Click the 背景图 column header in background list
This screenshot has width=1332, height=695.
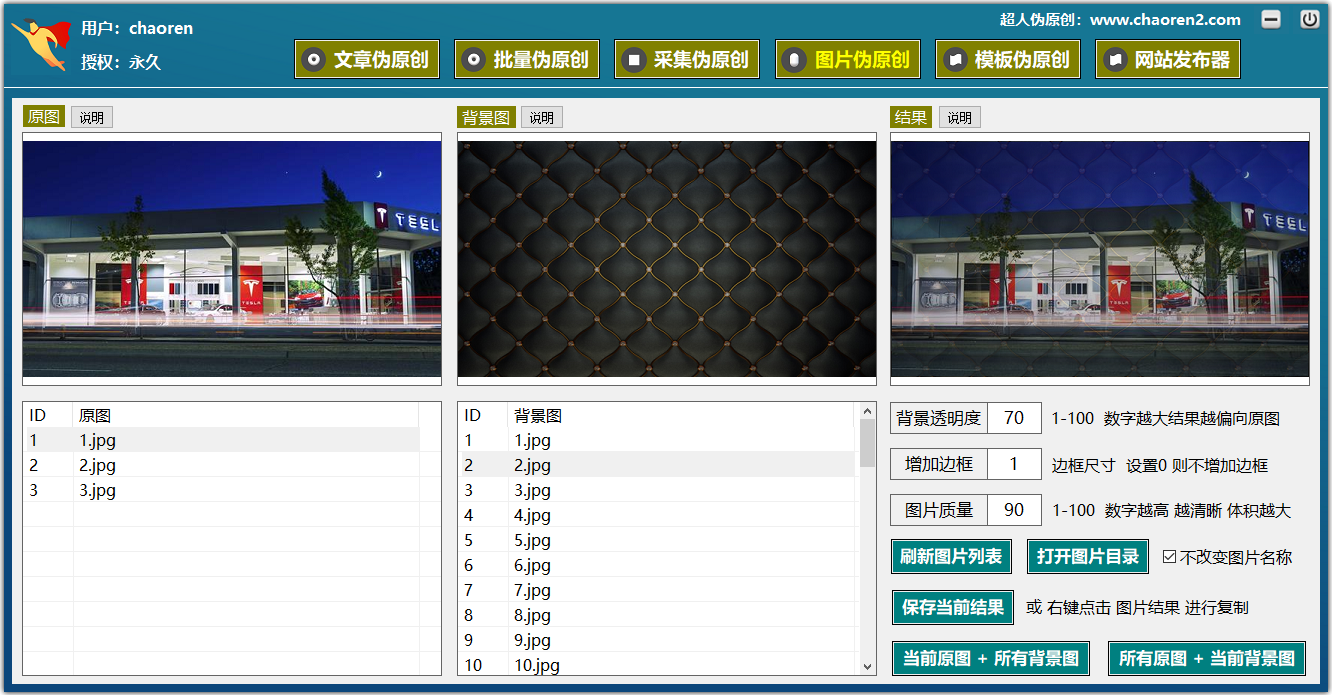coord(682,415)
